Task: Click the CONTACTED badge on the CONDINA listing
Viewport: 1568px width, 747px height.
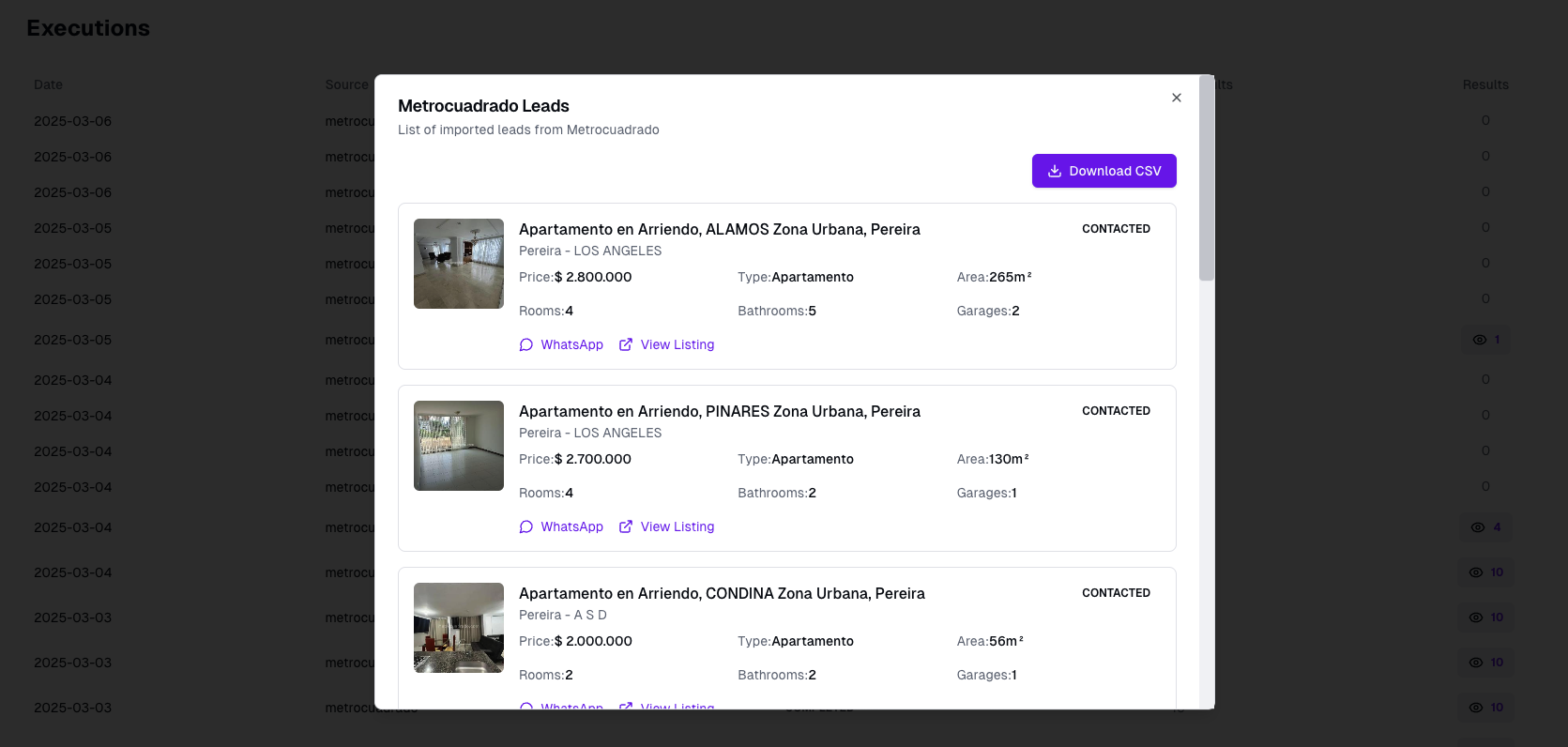Action: [1116, 593]
